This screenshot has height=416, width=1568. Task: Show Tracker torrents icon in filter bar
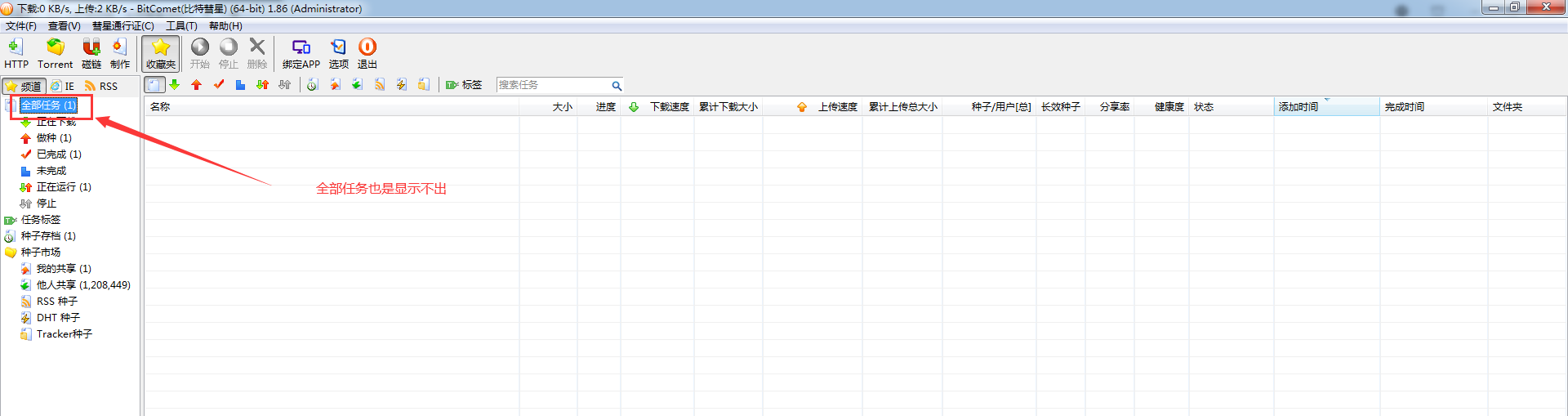[423, 85]
